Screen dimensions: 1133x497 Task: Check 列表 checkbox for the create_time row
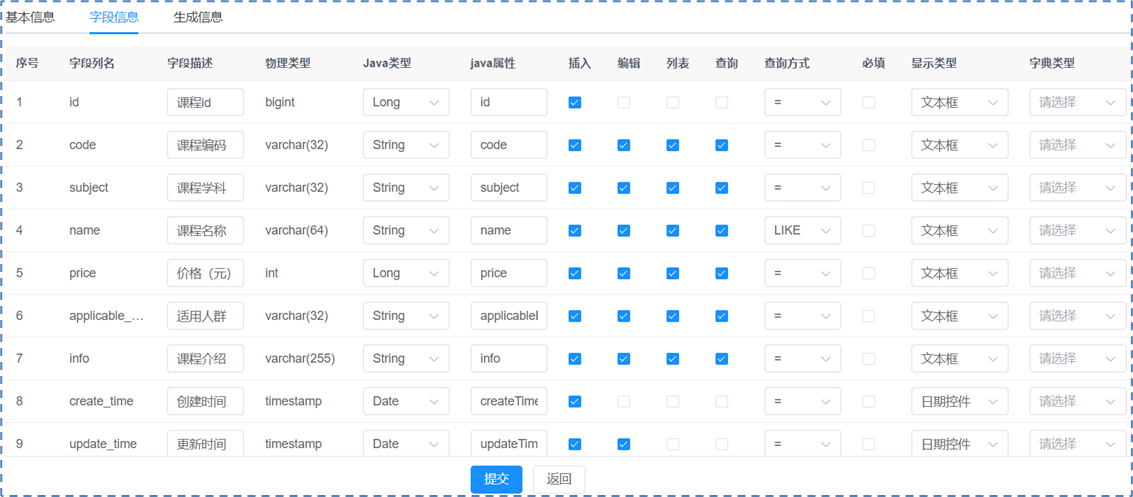[673, 401]
